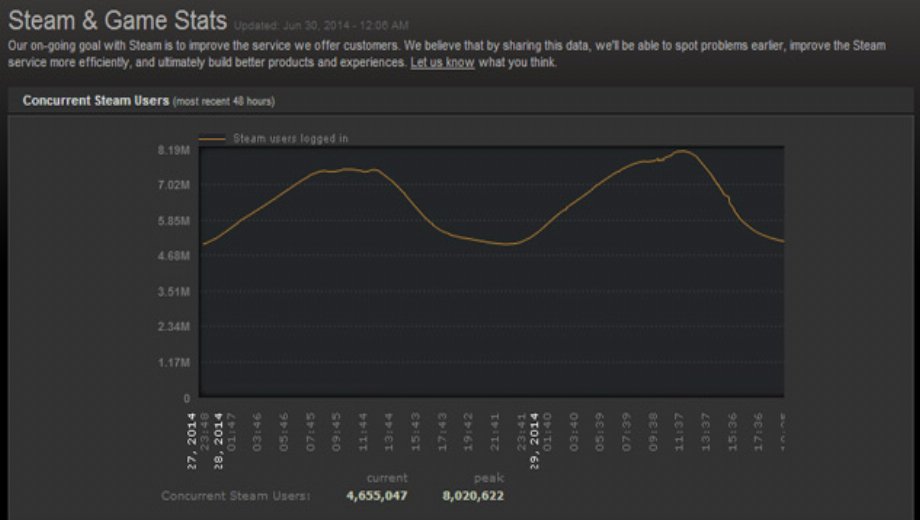Click the 03:46 time axis label
This screenshot has width=920, height=520.
(257, 431)
